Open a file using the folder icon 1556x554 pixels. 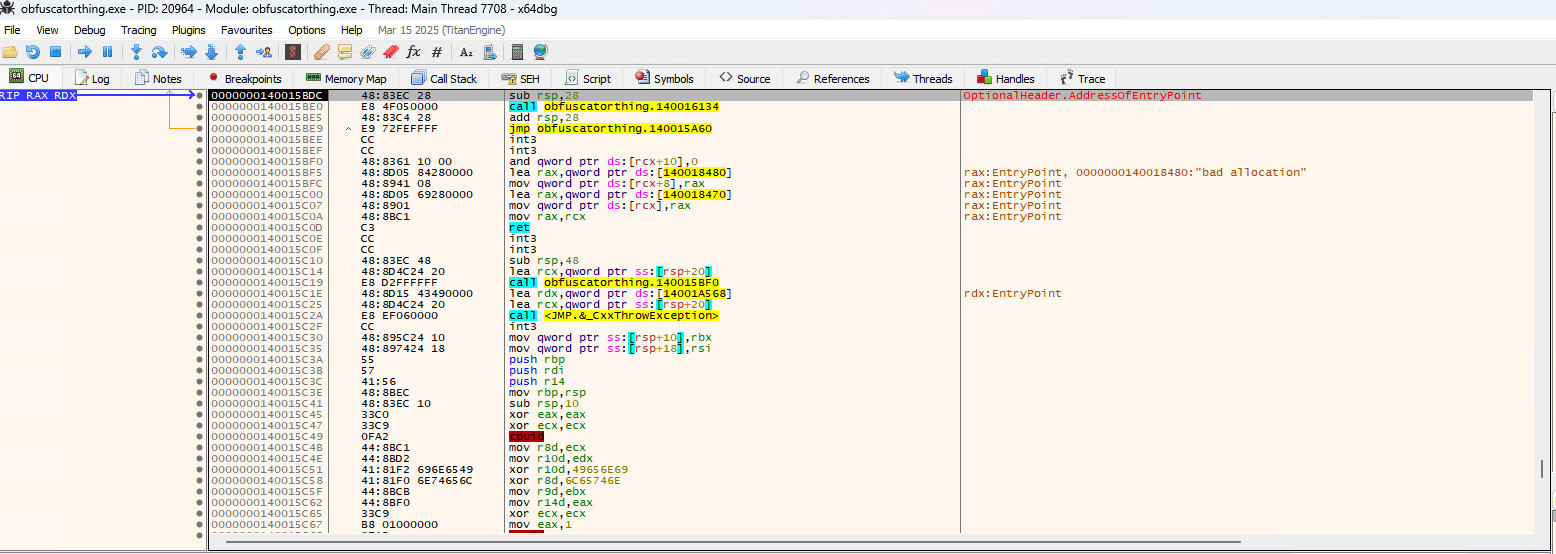[x=10, y=51]
